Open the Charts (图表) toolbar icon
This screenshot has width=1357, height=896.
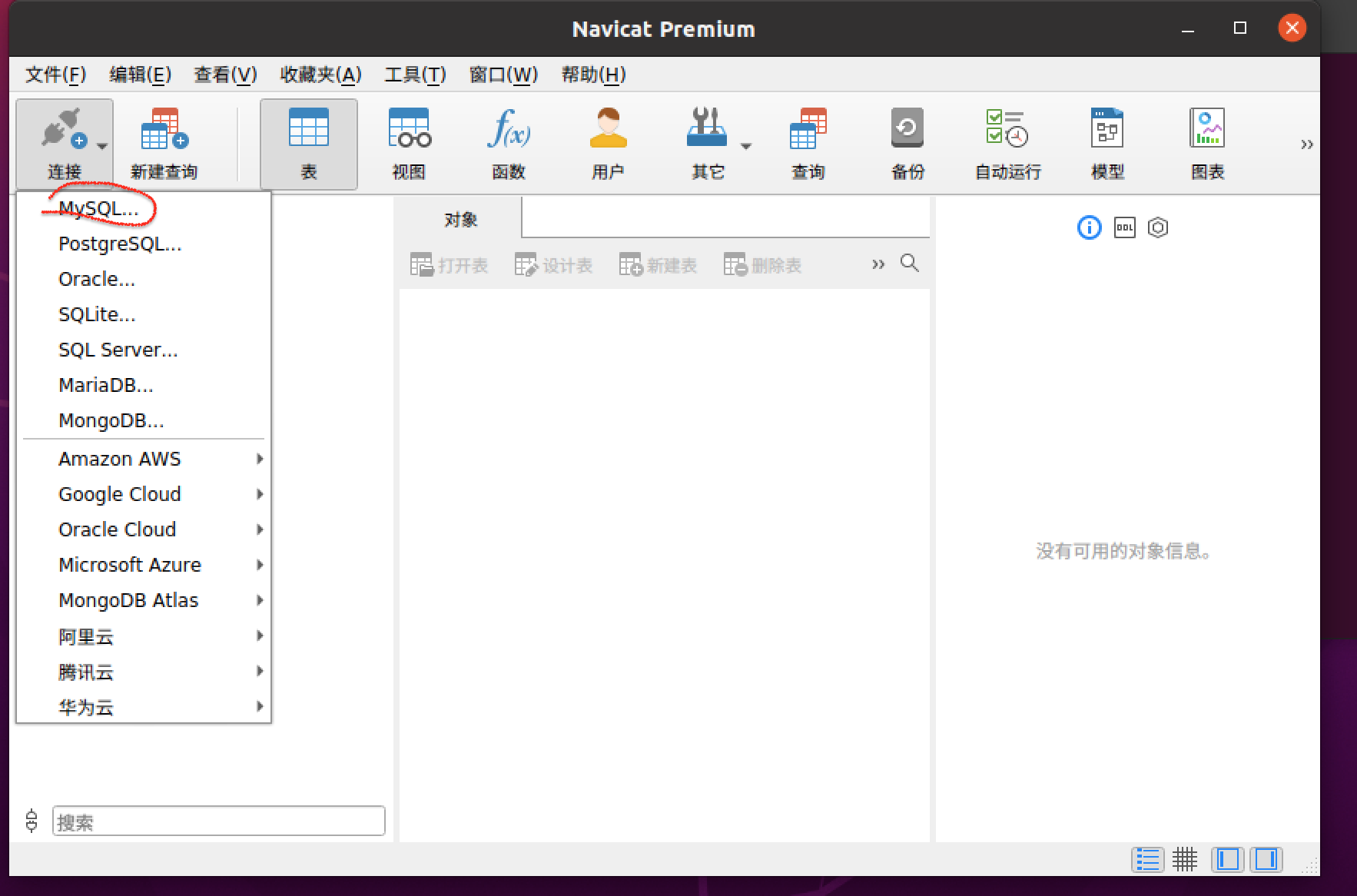(x=1207, y=127)
